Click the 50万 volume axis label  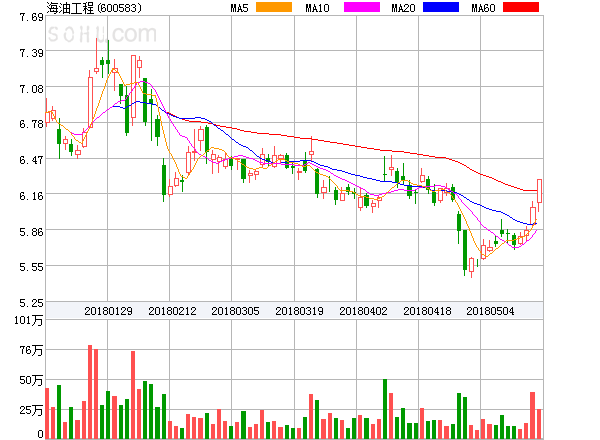(31, 380)
